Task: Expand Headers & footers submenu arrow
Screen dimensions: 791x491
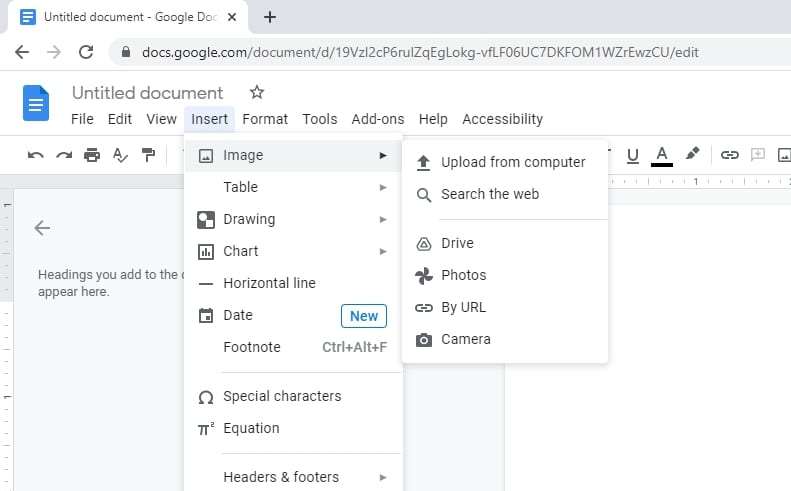Action: point(383,477)
